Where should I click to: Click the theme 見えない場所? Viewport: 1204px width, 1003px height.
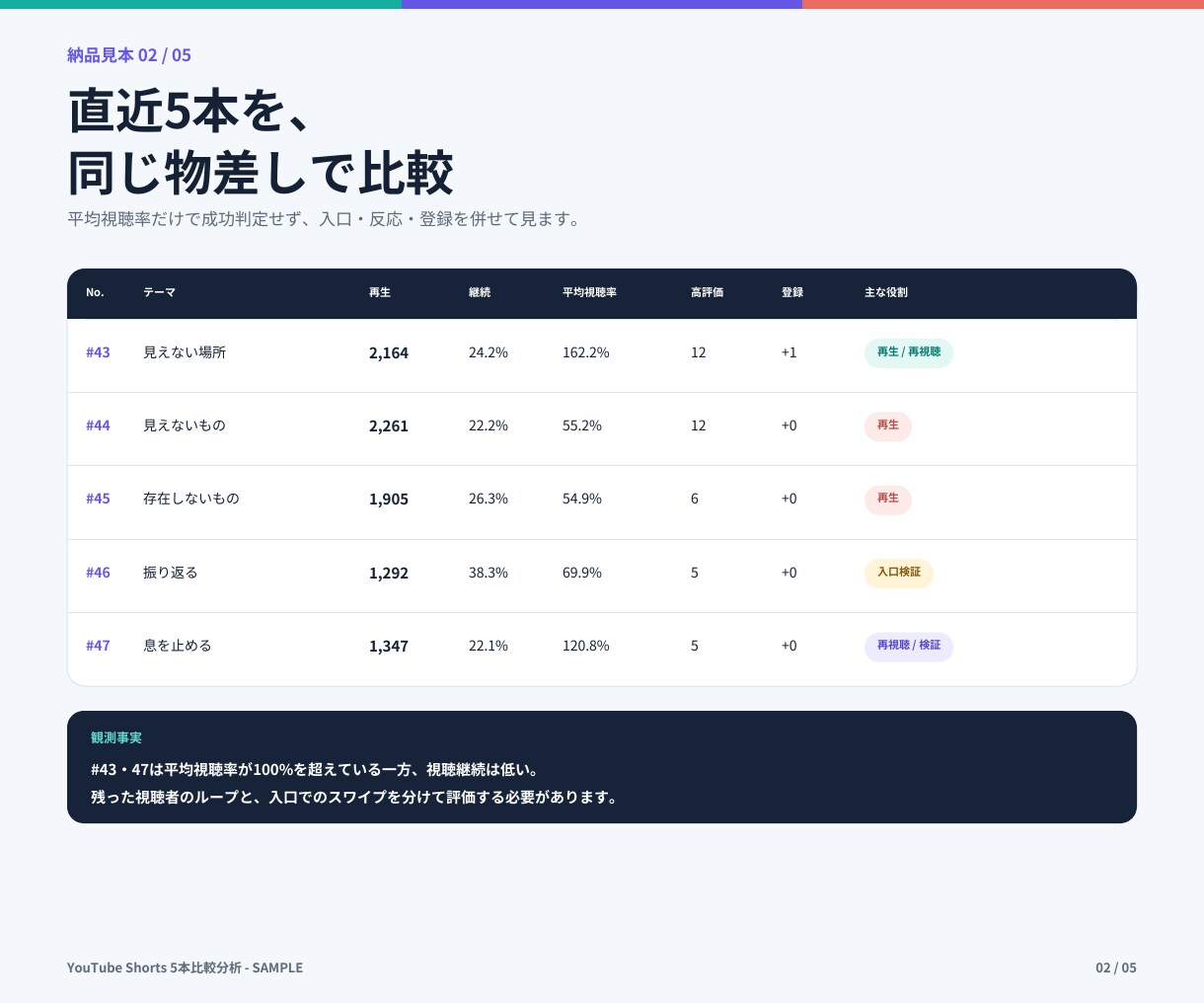[185, 352]
